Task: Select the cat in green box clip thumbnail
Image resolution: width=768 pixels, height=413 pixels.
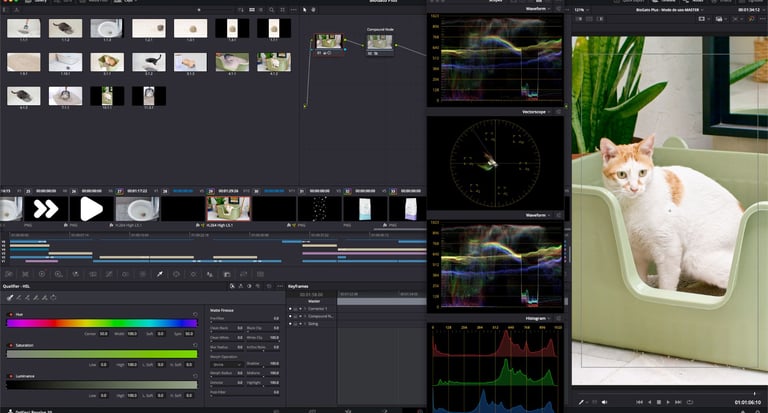Action: coord(228,208)
